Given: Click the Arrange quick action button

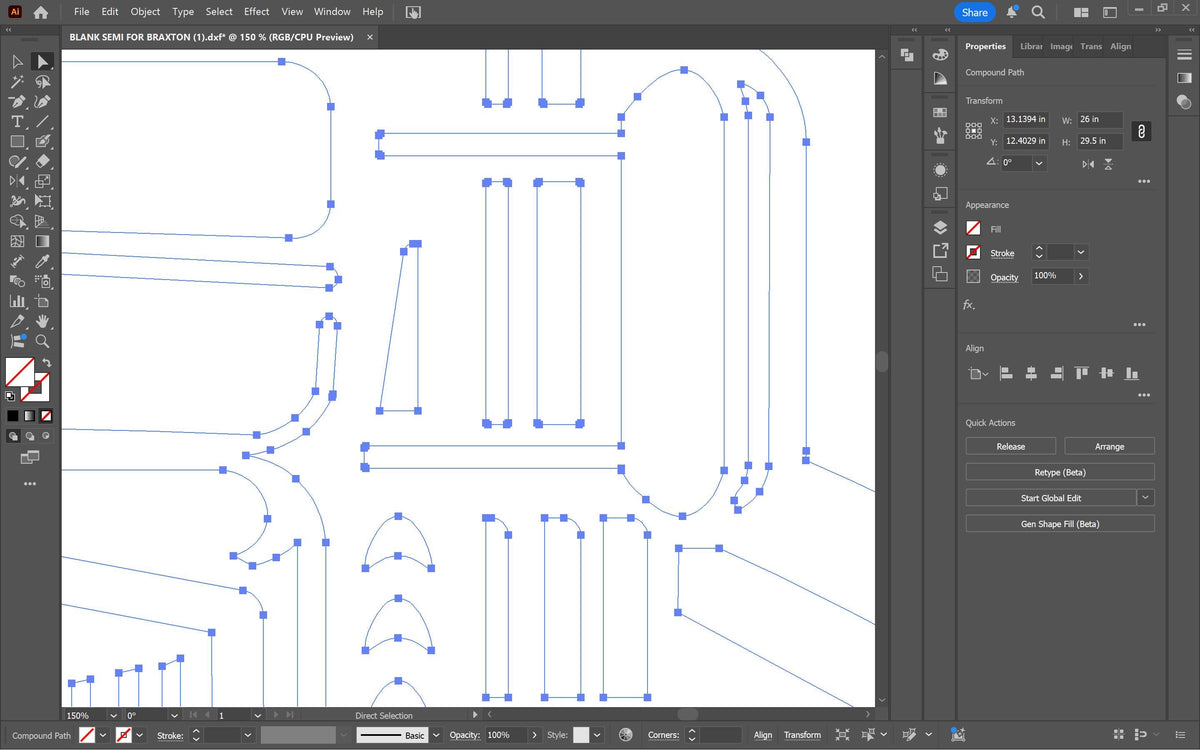Looking at the screenshot, I should (1109, 446).
